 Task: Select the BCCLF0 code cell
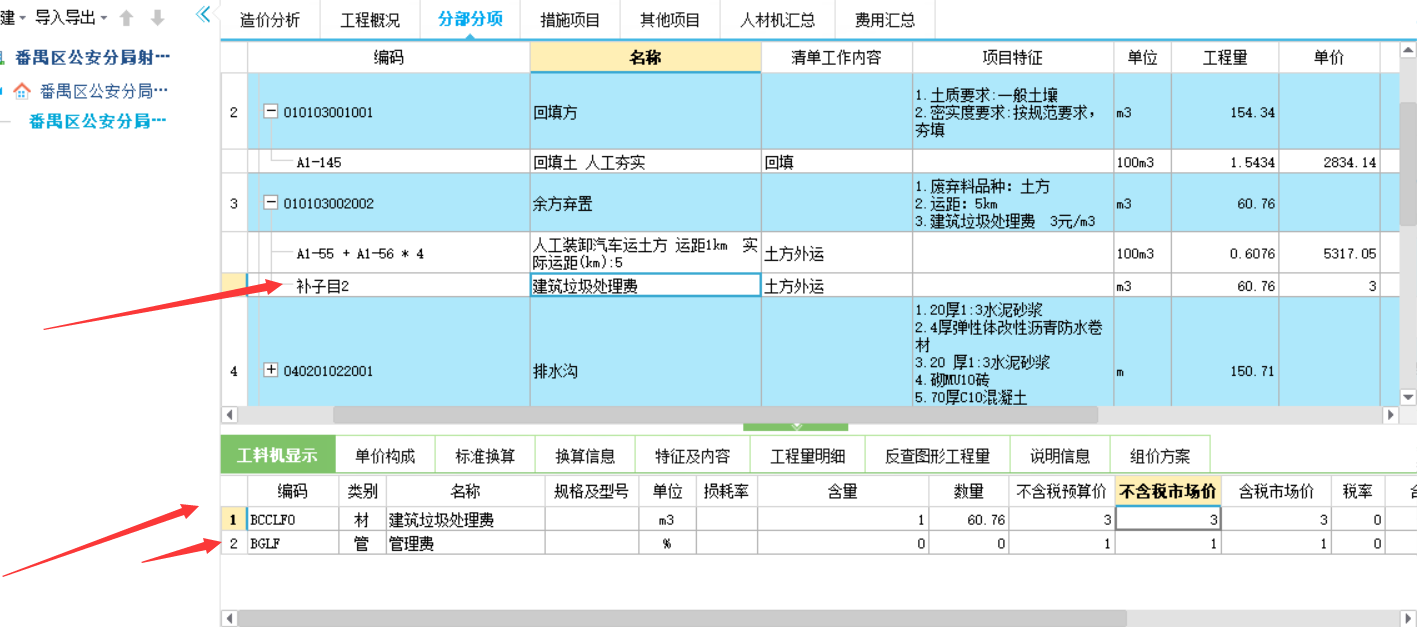[x=291, y=520]
